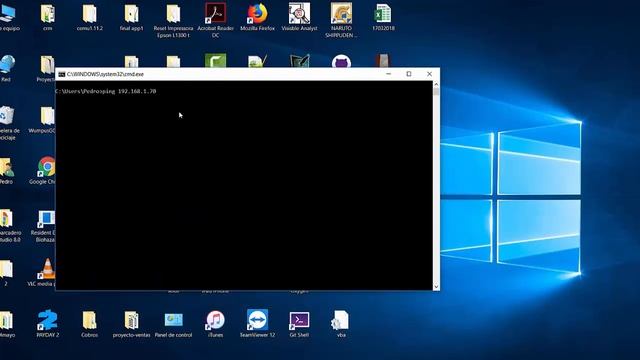Select the Resident Evil Biohazard shortcut
The image size is (640, 360).
pos(46,219)
